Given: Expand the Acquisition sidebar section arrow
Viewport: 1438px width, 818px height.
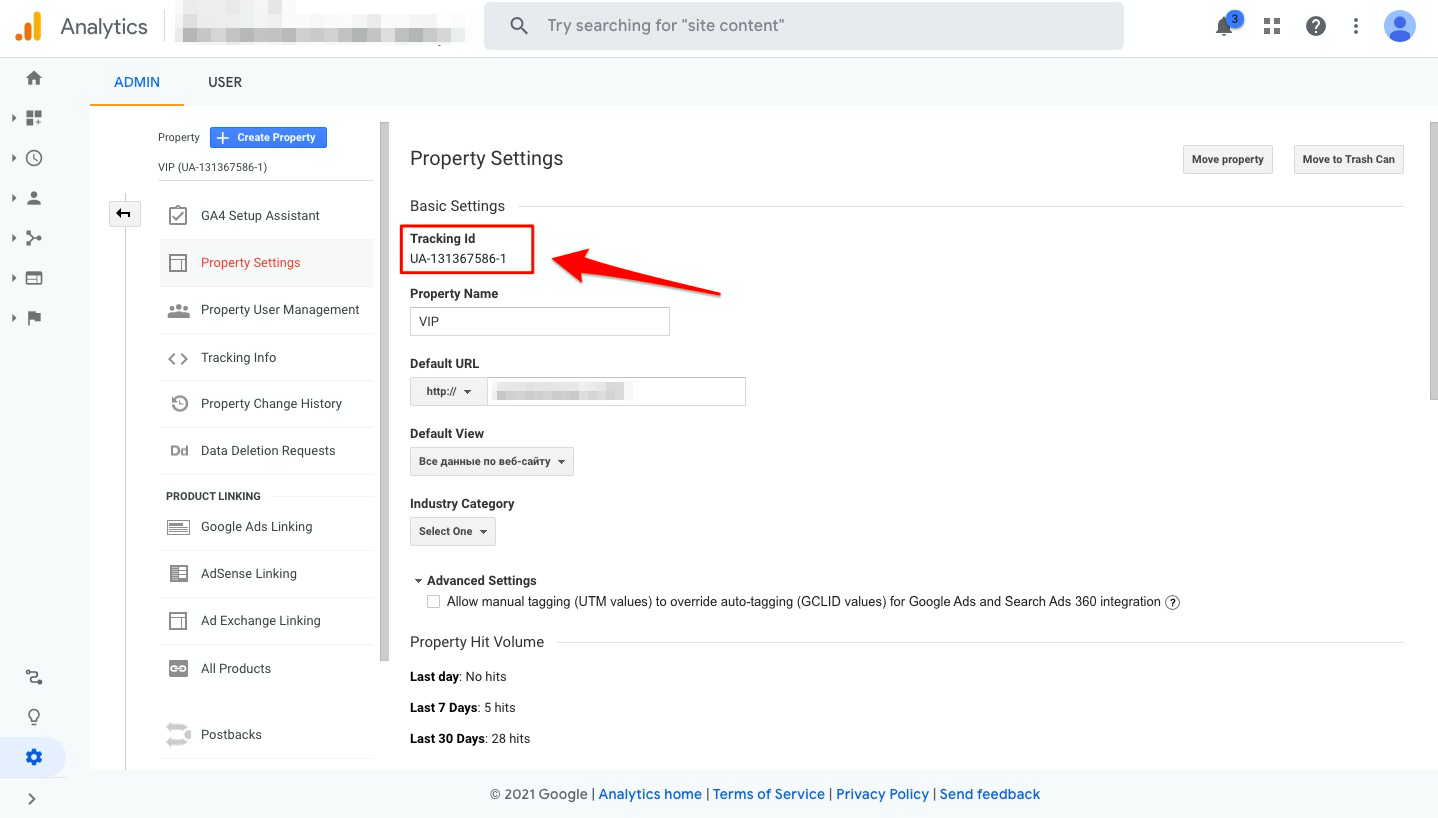Looking at the screenshot, I should pos(14,238).
